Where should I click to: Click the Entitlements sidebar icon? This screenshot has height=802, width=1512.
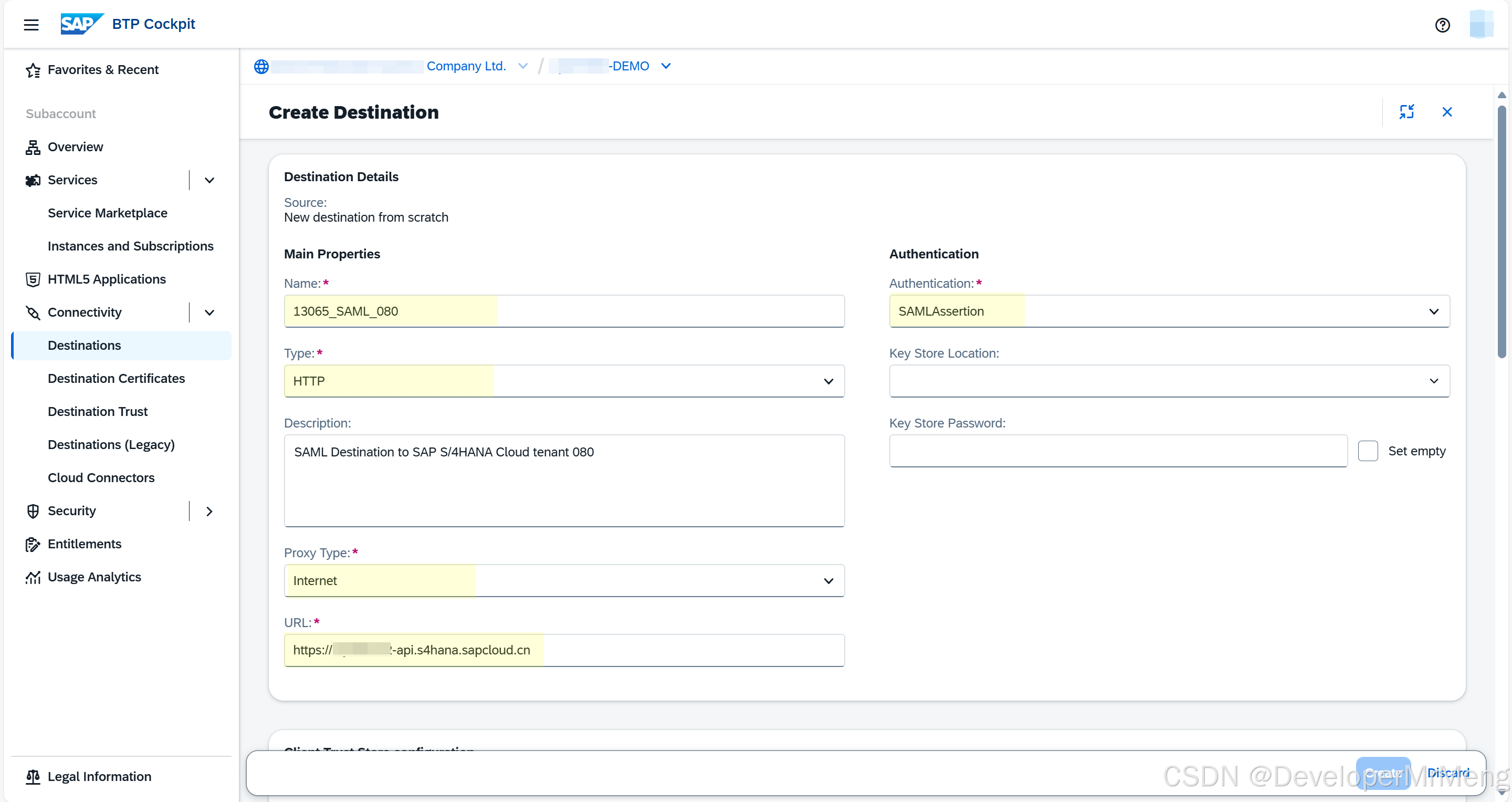(x=33, y=544)
